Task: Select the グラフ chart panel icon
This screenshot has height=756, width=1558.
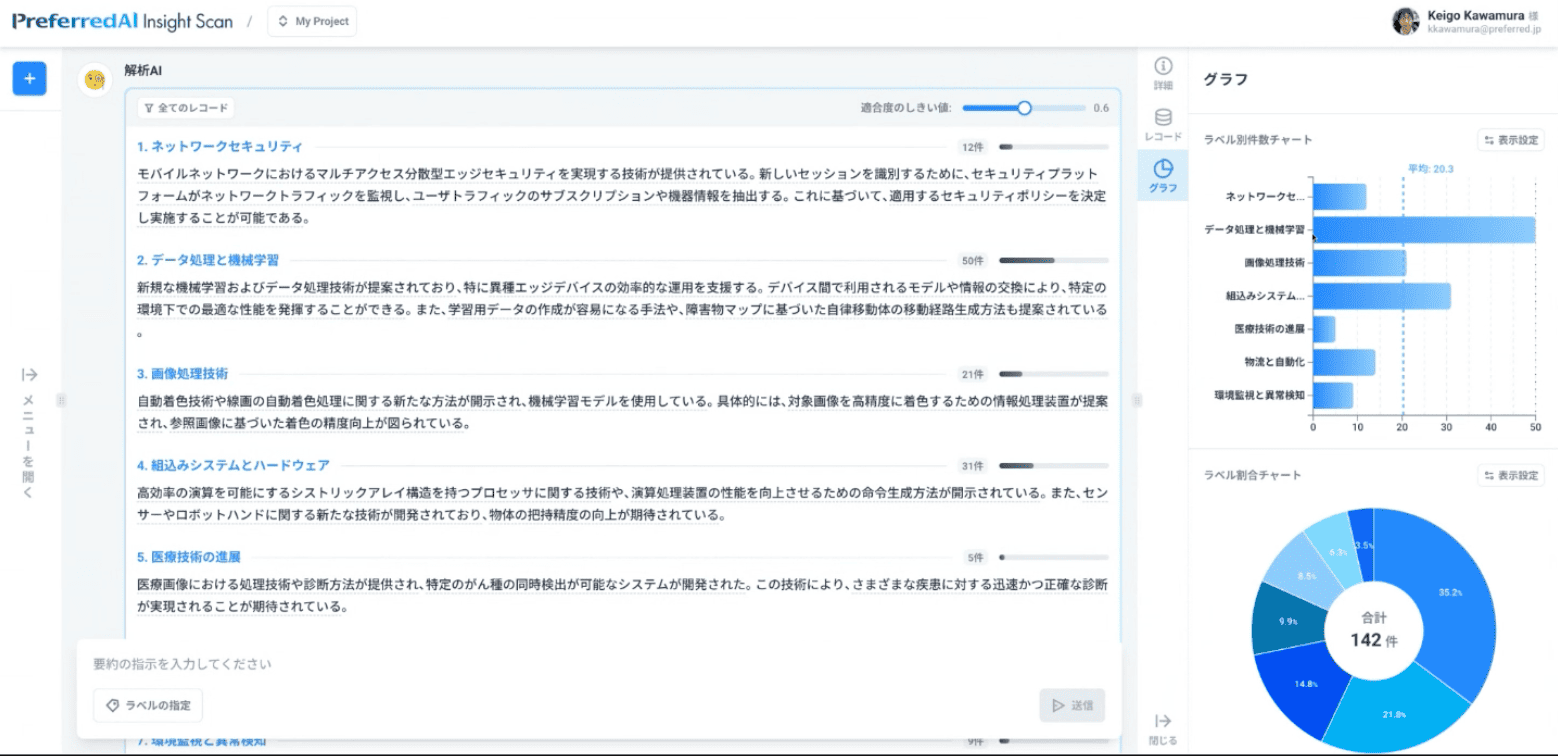Action: click(x=1162, y=175)
